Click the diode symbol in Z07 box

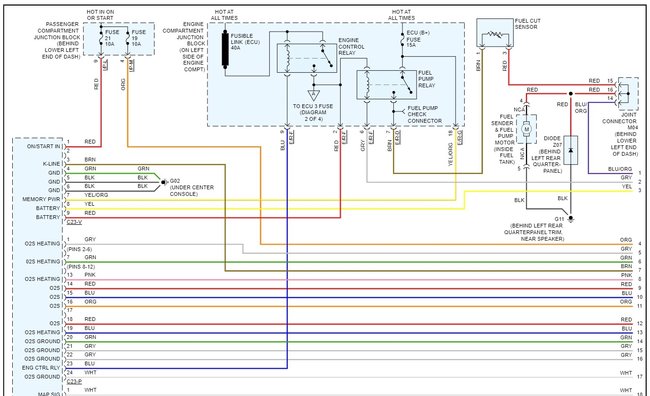tap(571, 150)
